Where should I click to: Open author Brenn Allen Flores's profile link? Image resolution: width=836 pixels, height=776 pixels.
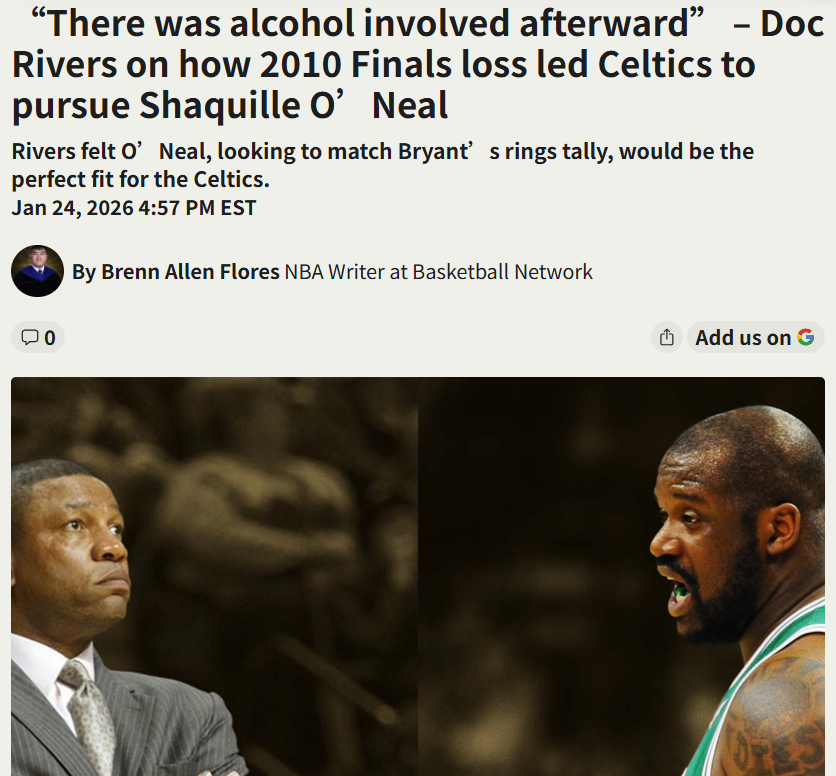pyautogui.click(x=190, y=271)
